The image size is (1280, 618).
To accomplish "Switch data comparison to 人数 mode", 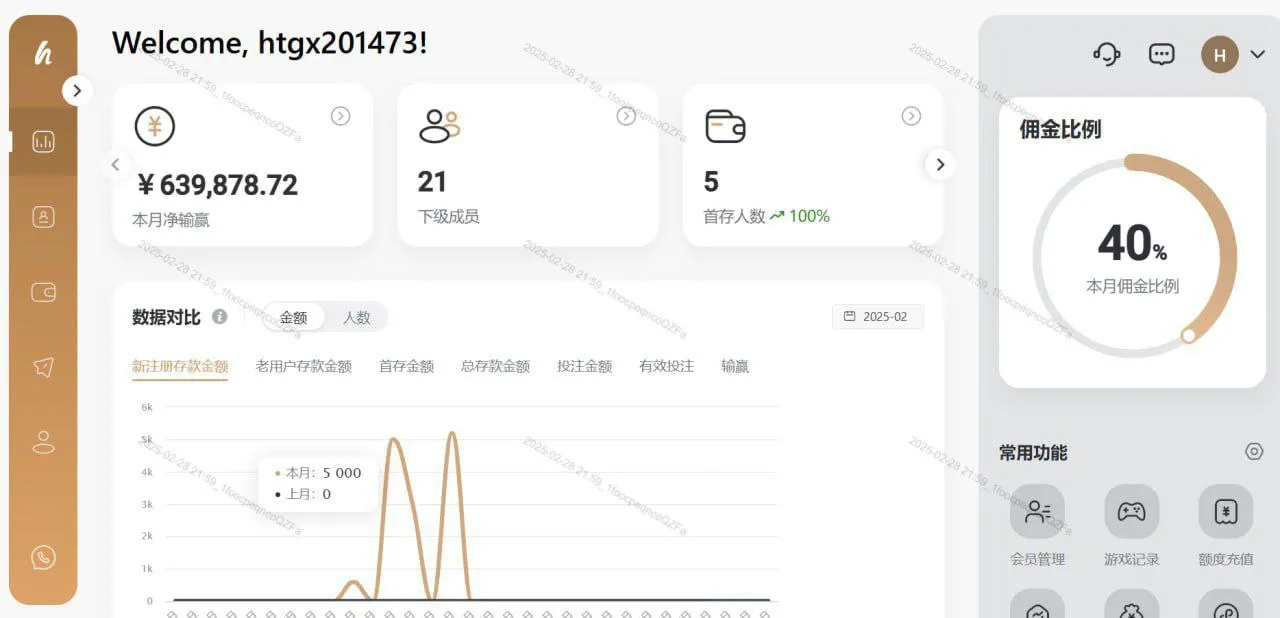I will click(x=357, y=317).
